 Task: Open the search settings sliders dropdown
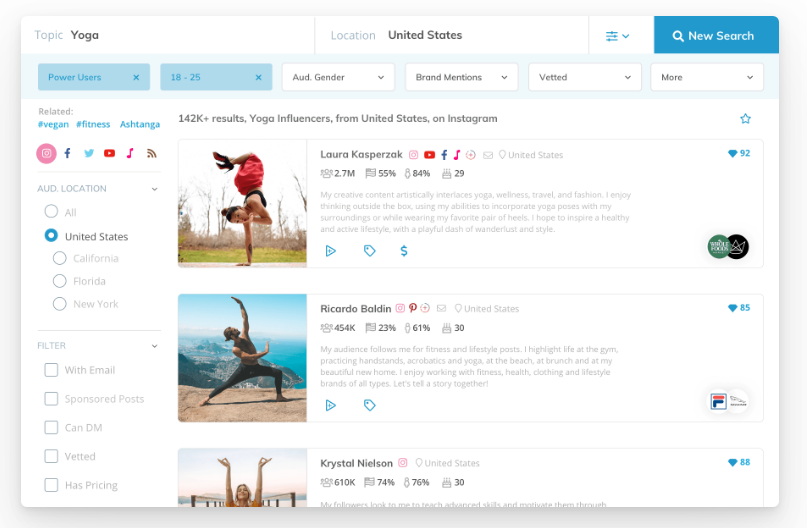(618, 36)
